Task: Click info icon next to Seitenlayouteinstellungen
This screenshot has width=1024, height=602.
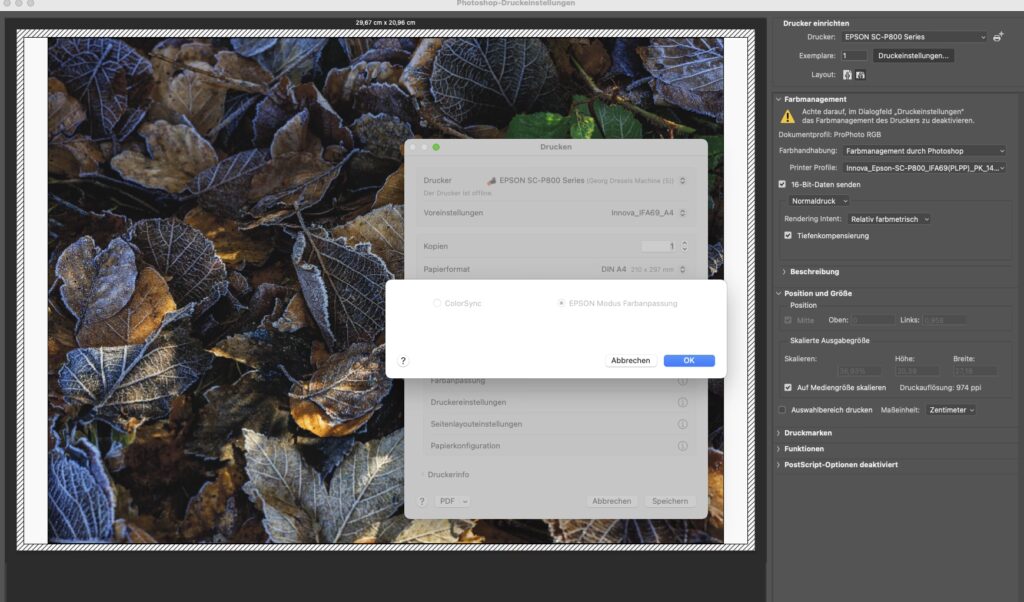Action: tap(682, 424)
